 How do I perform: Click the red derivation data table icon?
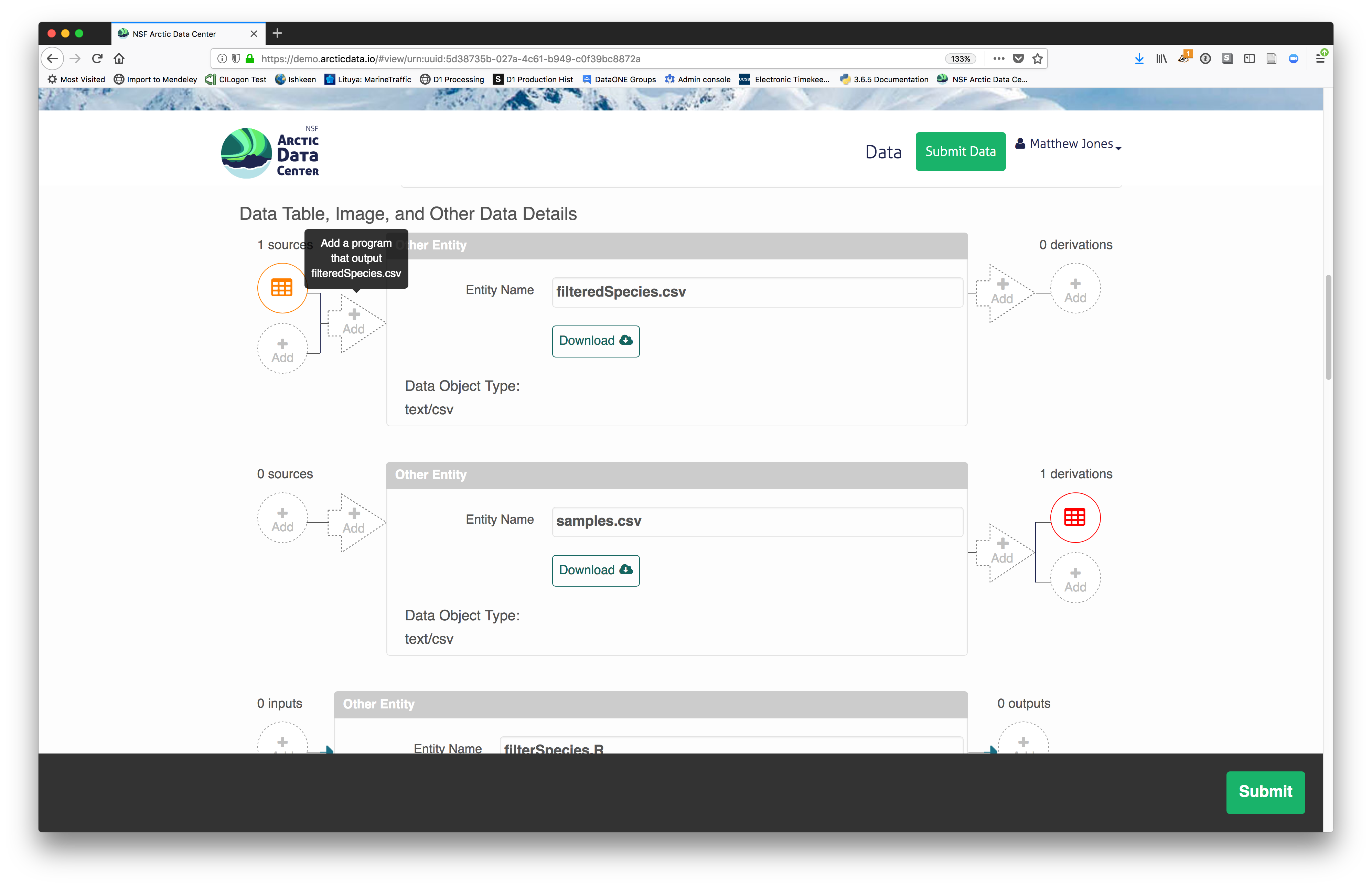coord(1074,517)
